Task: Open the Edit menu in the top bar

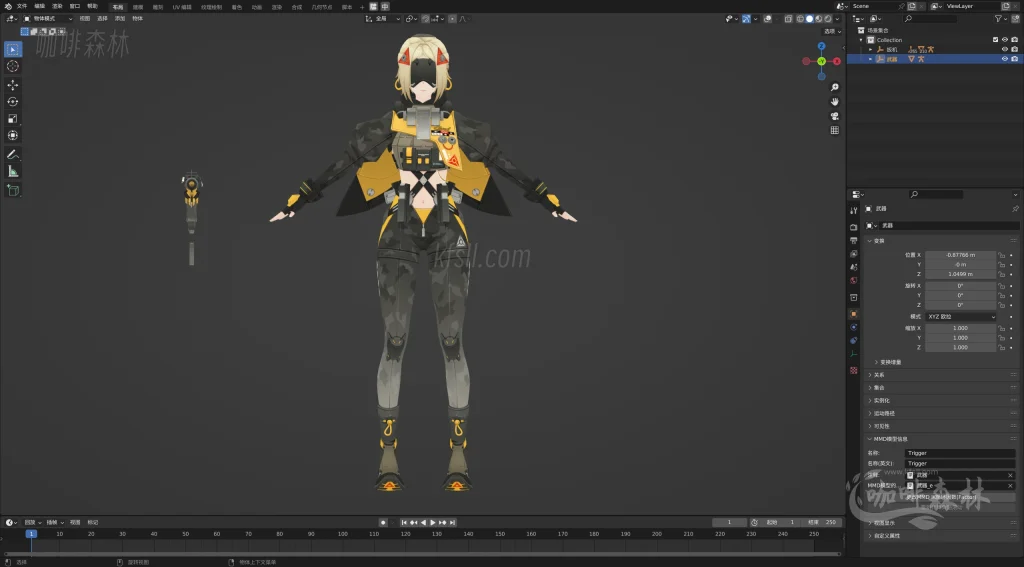Action: click(39, 6)
